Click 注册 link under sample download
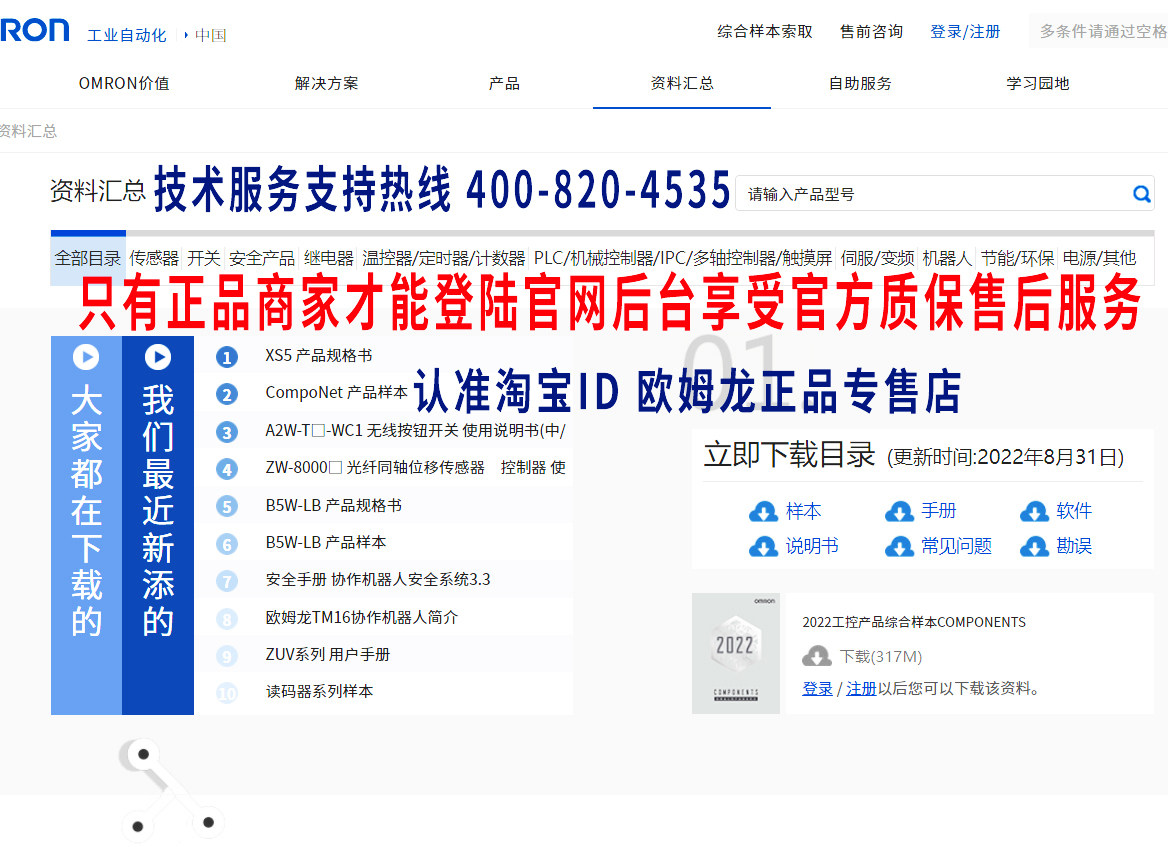 [x=861, y=689]
